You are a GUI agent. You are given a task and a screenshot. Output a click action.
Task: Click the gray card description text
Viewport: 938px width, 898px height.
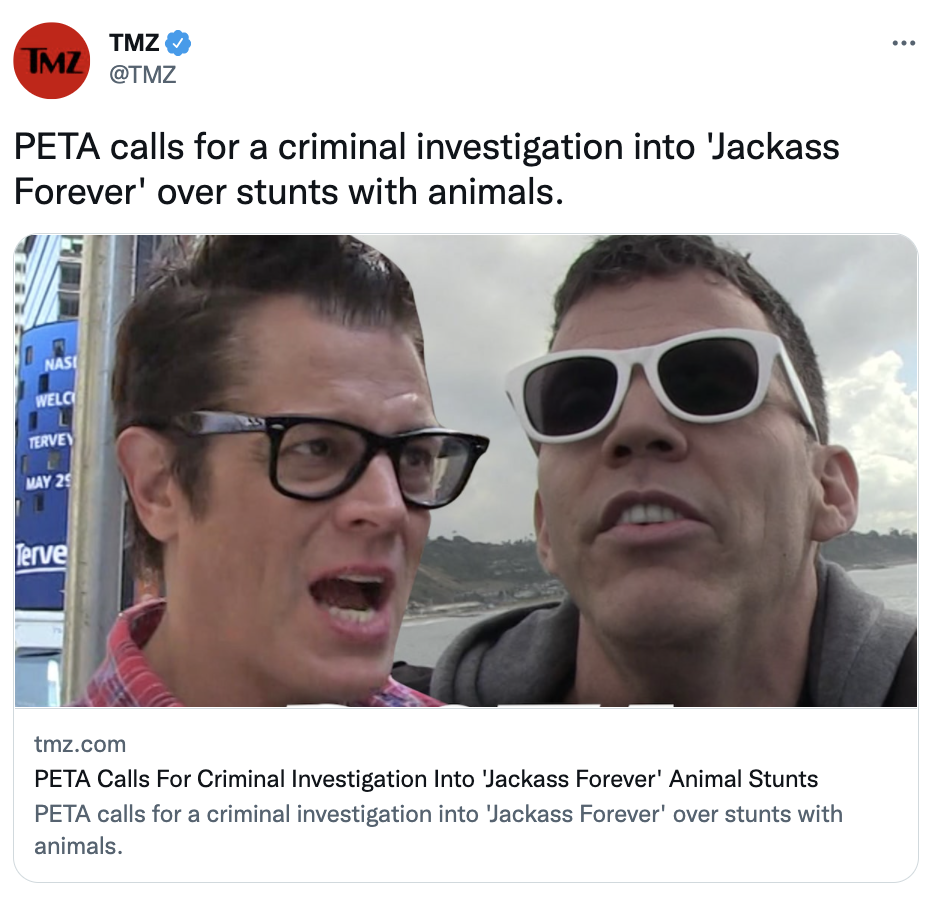[x=438, y=830]
